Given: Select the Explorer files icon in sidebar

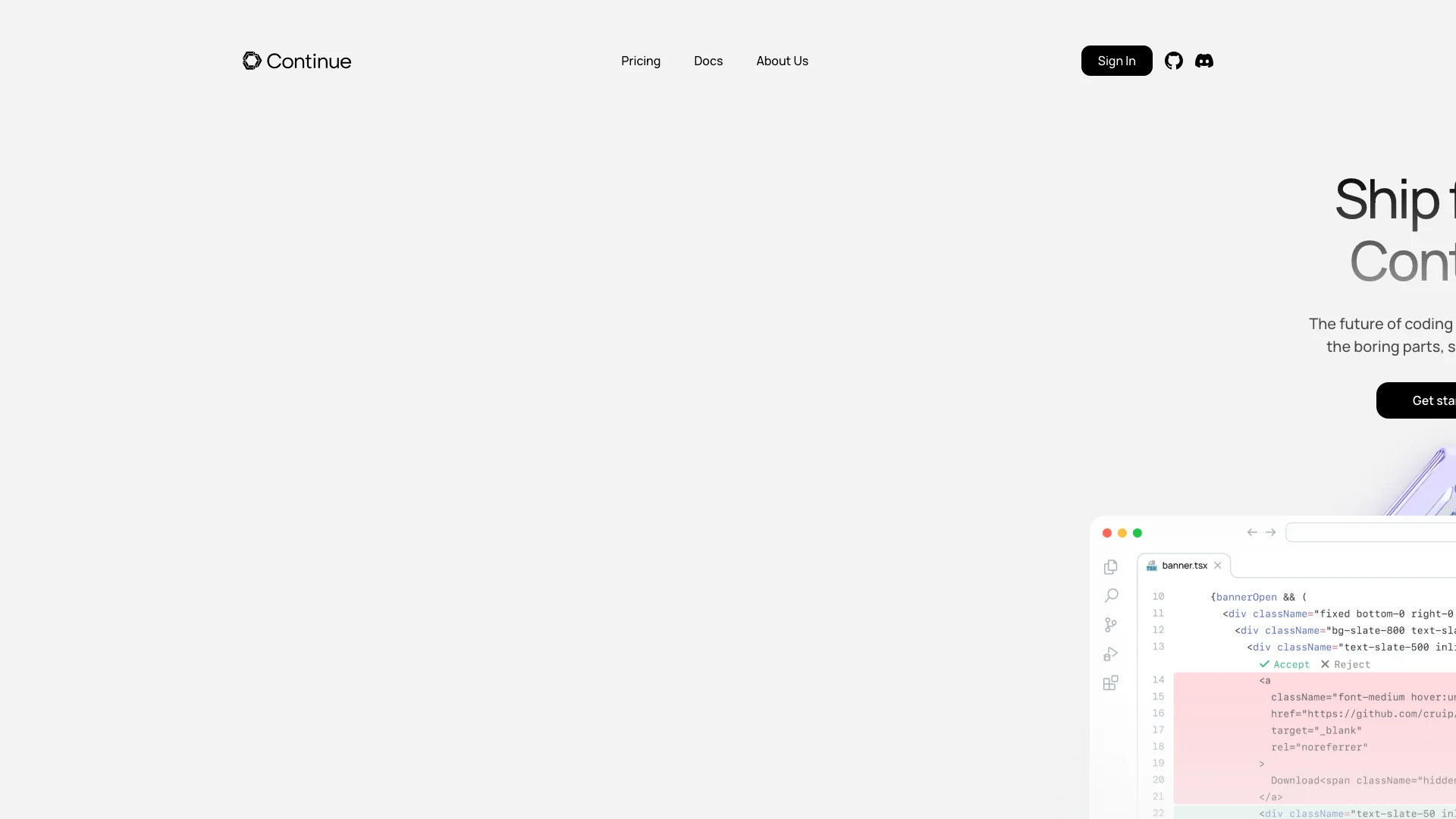Looking at the screenshot, I should pos(1111,567).
